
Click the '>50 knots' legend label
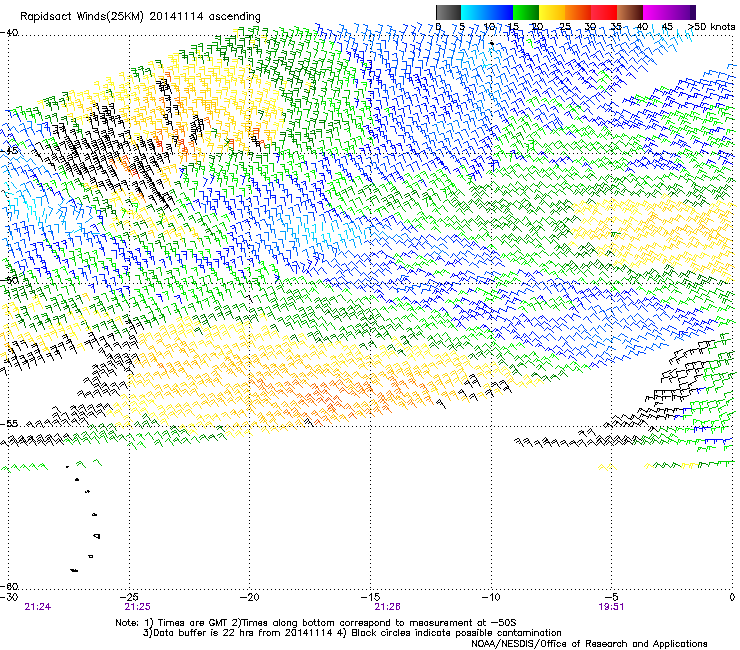click(711, 27)
